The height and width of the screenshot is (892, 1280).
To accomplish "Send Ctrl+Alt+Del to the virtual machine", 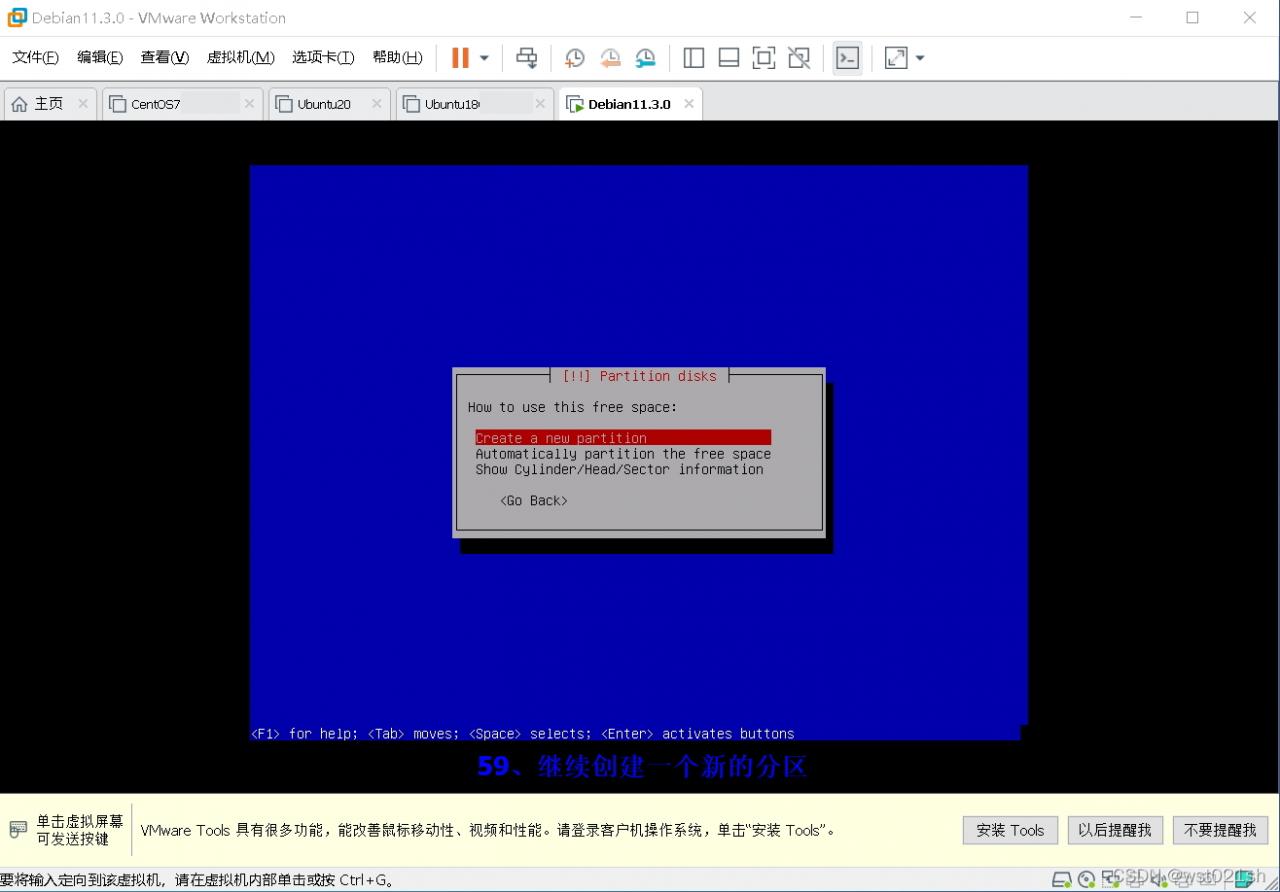I will (526, 58).
